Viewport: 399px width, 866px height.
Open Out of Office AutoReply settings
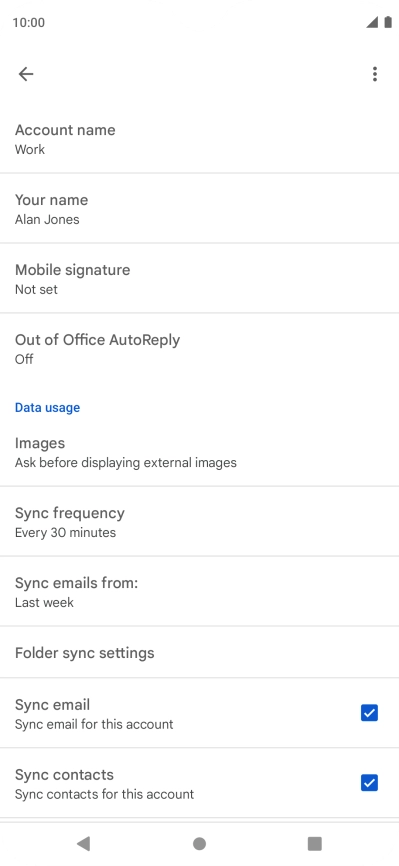coord(200,348)
